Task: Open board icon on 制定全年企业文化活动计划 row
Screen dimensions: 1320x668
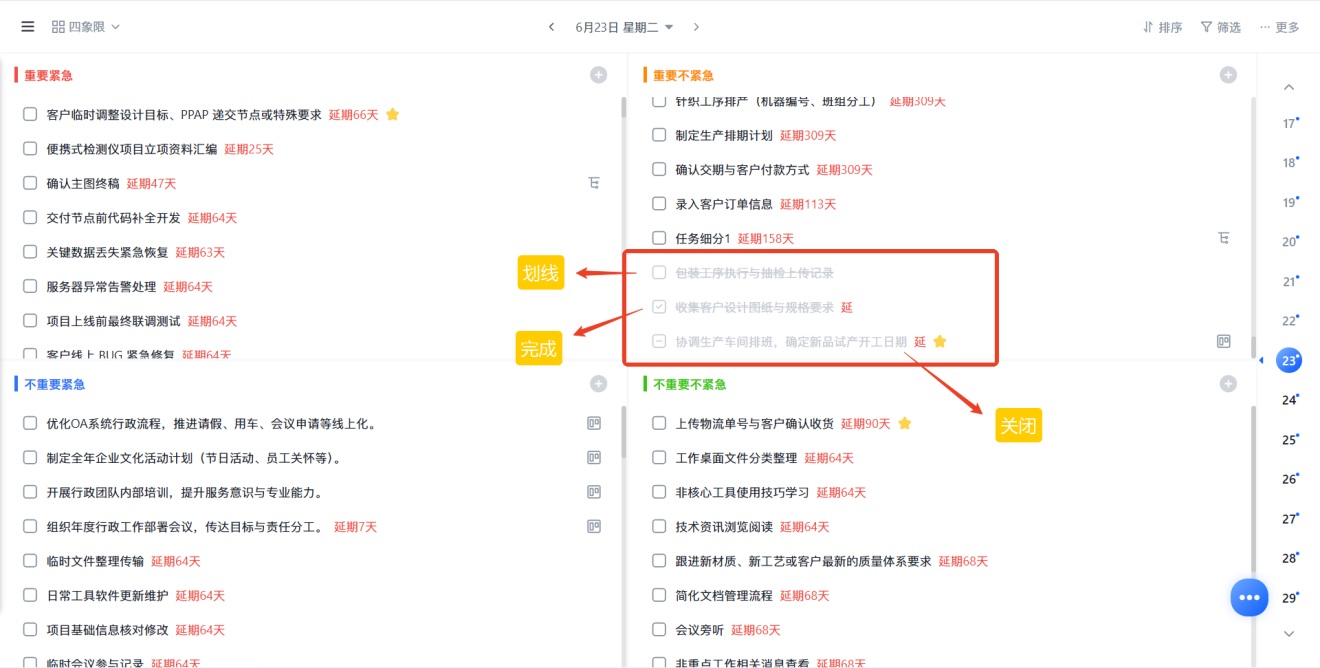Action: click(594, 458)
